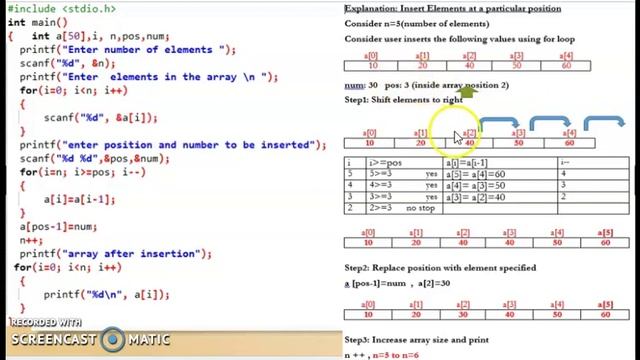The width and height of the screenshot is (640, 360).
Task: Click the array cell containing value 30
Action: [x=463, y=315]
